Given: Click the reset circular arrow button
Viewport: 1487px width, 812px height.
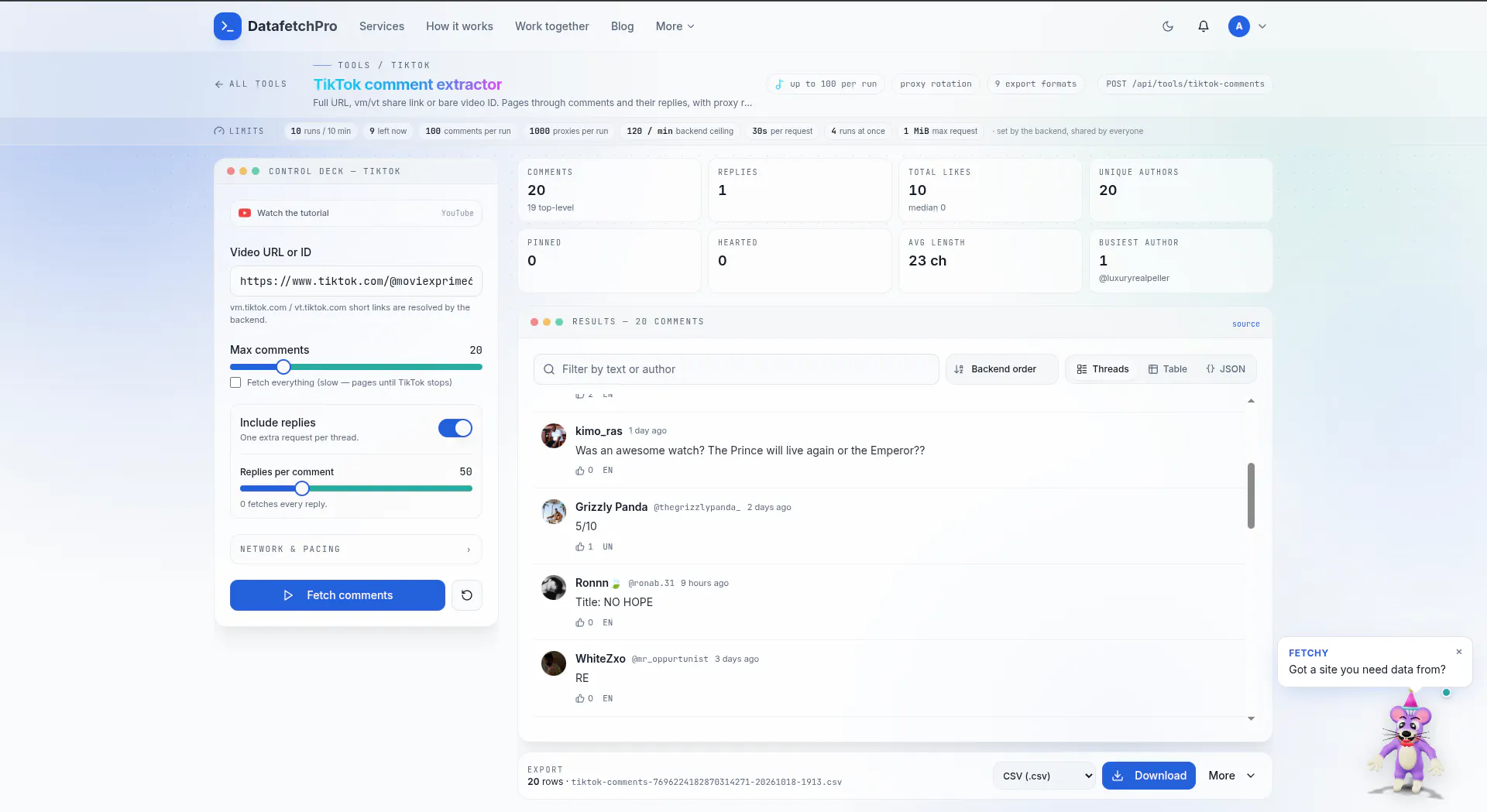Looking at the screenshot, I should (467, 595).
